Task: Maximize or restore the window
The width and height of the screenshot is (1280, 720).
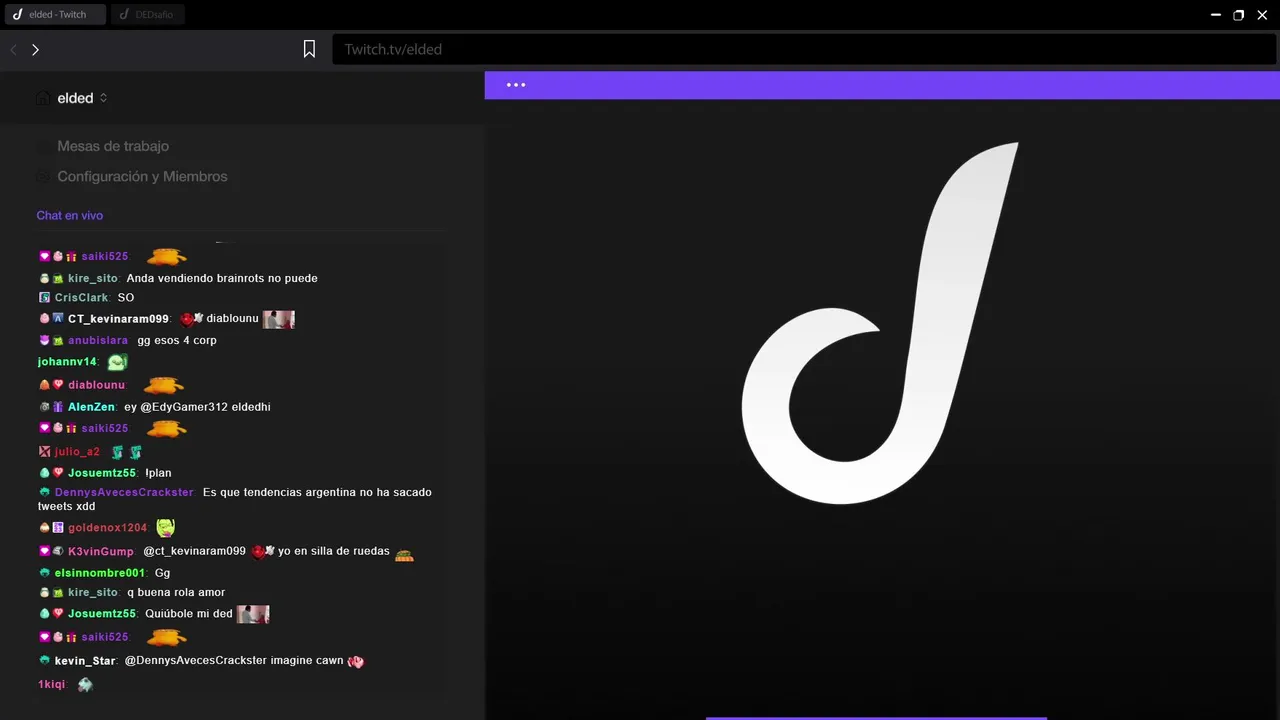Action: coord(1239,15)
